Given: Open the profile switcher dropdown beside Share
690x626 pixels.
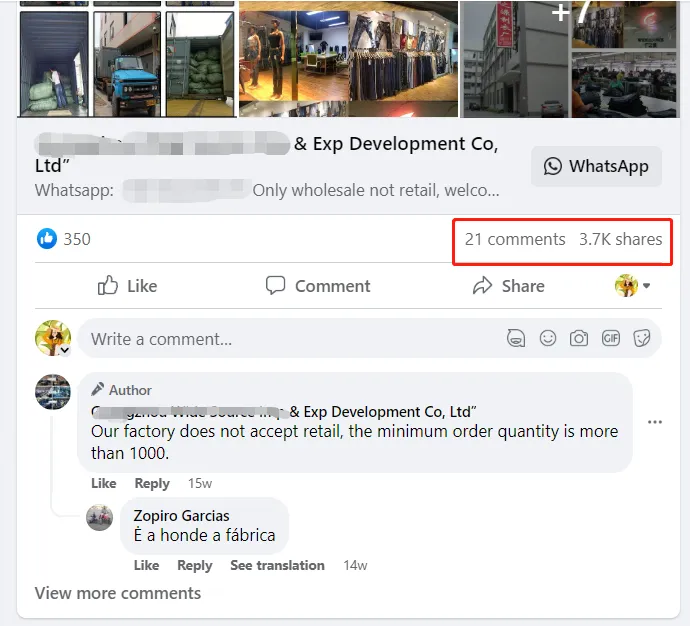Looking at the screenshot, I should point(633,286).
